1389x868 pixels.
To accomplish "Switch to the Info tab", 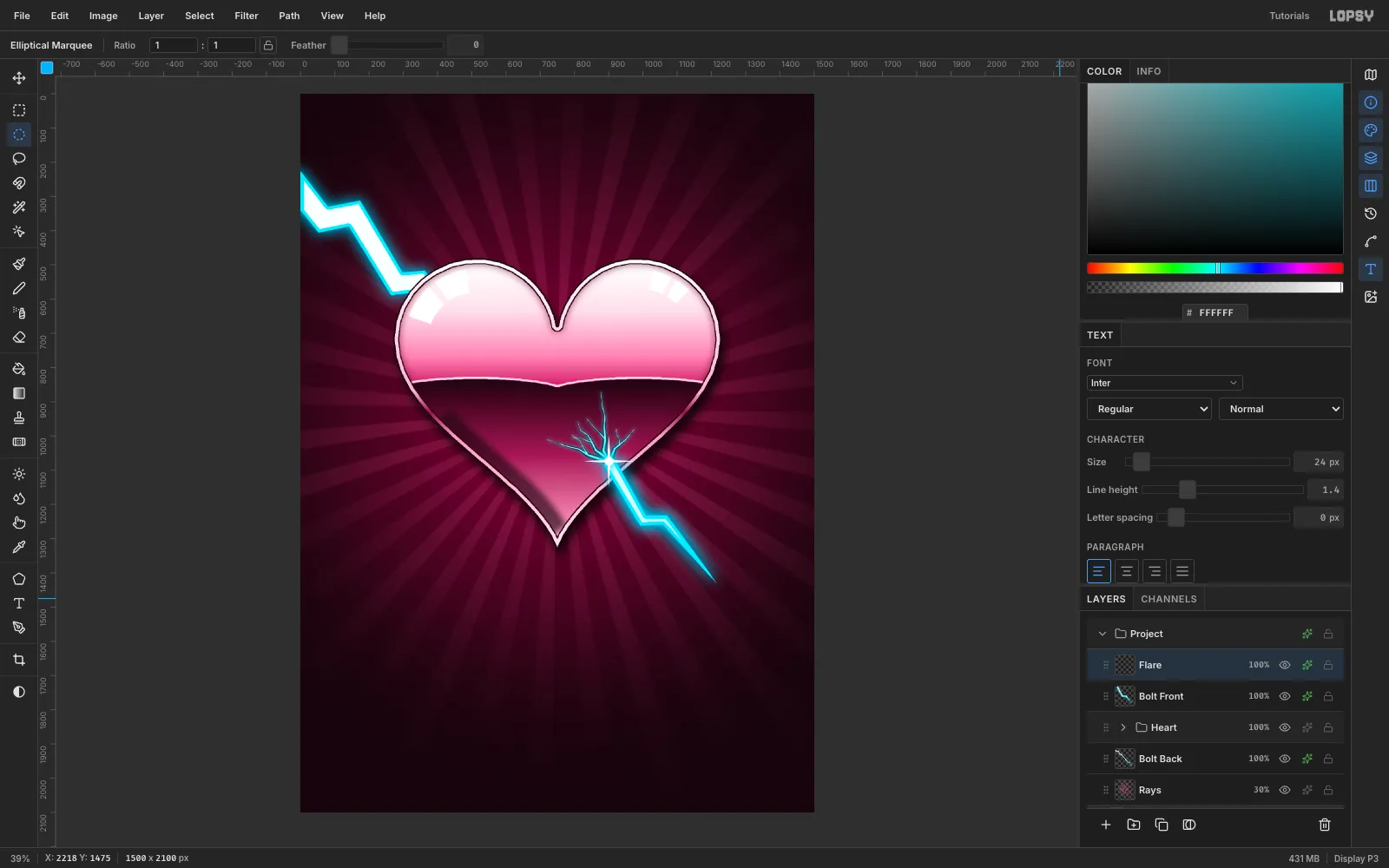I will [1149, 71].
